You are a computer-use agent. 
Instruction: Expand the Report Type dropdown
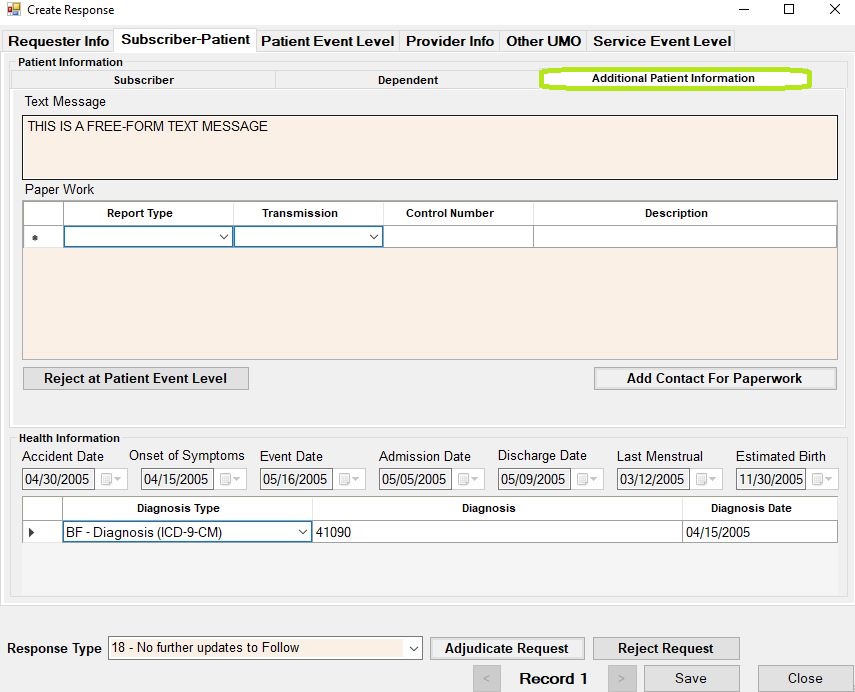[x=224, y=237]
